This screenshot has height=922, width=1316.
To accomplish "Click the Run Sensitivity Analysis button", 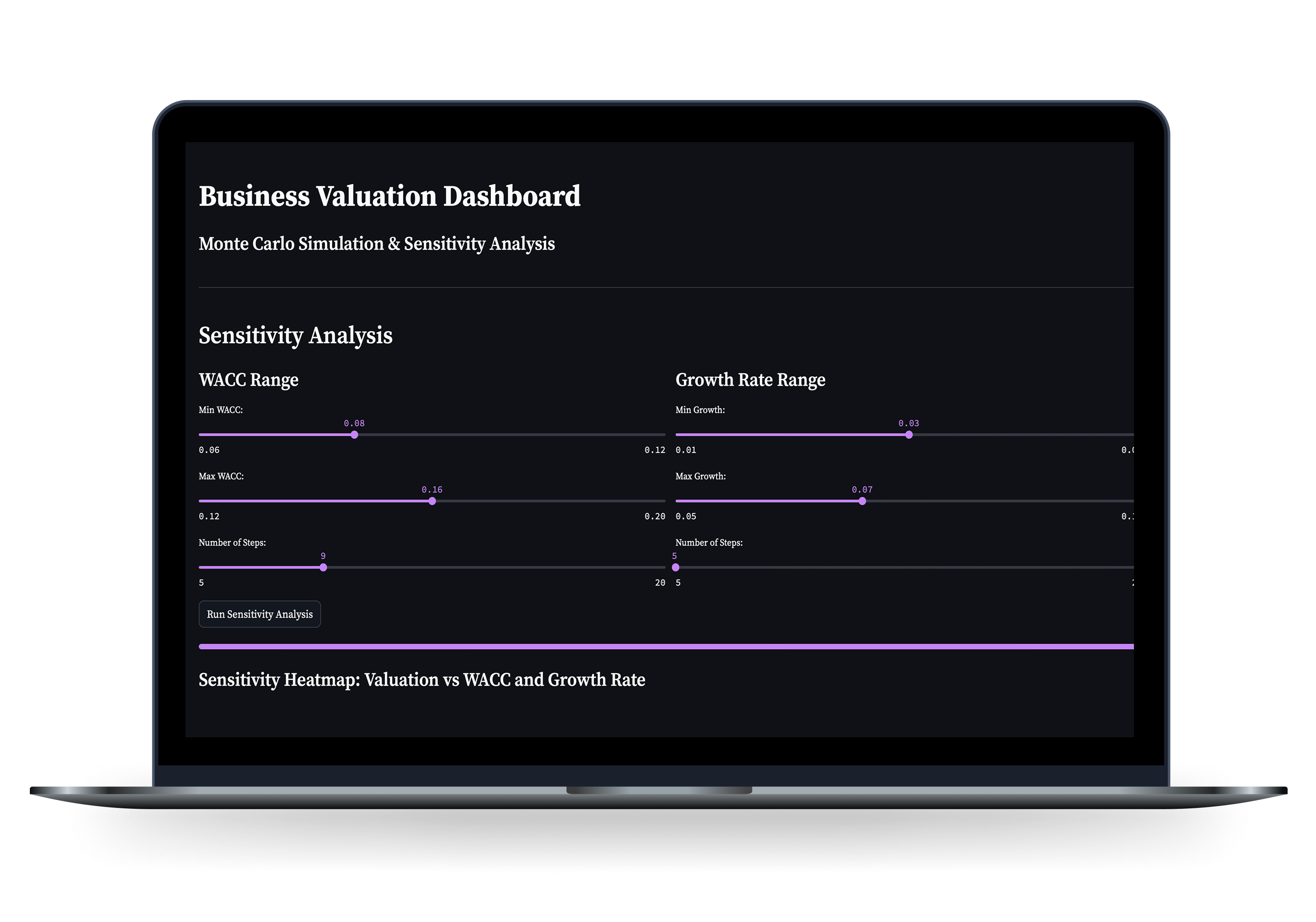I will click(260, 614).
